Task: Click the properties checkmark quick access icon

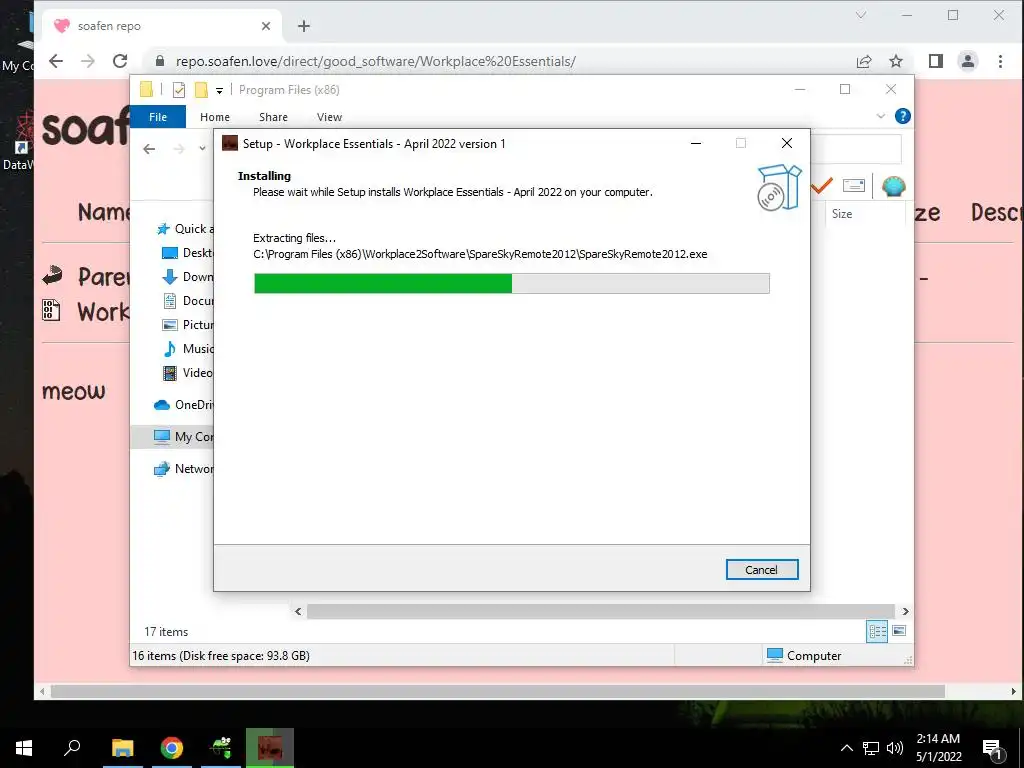Action: tap(178, 90)
